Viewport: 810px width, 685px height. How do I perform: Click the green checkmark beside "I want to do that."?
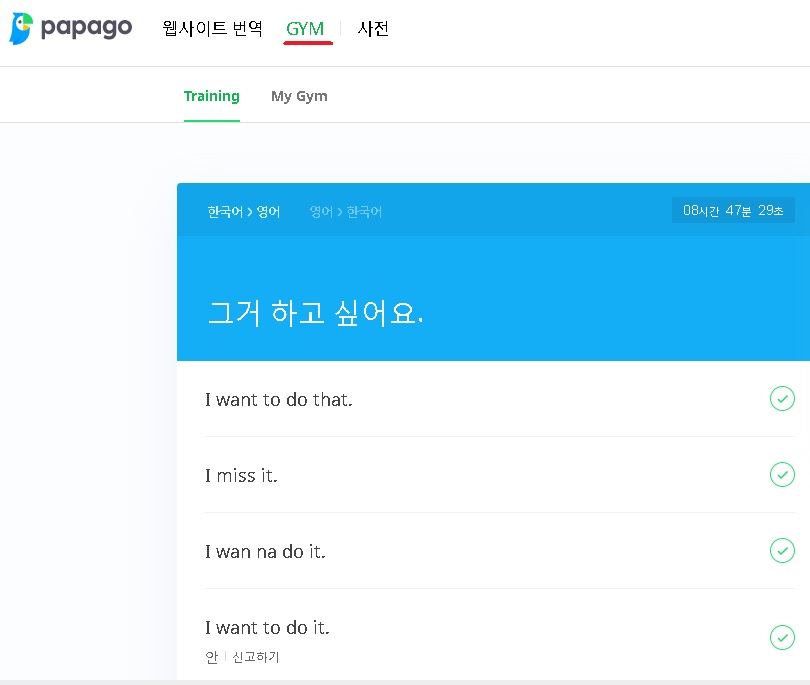(783, 399)
